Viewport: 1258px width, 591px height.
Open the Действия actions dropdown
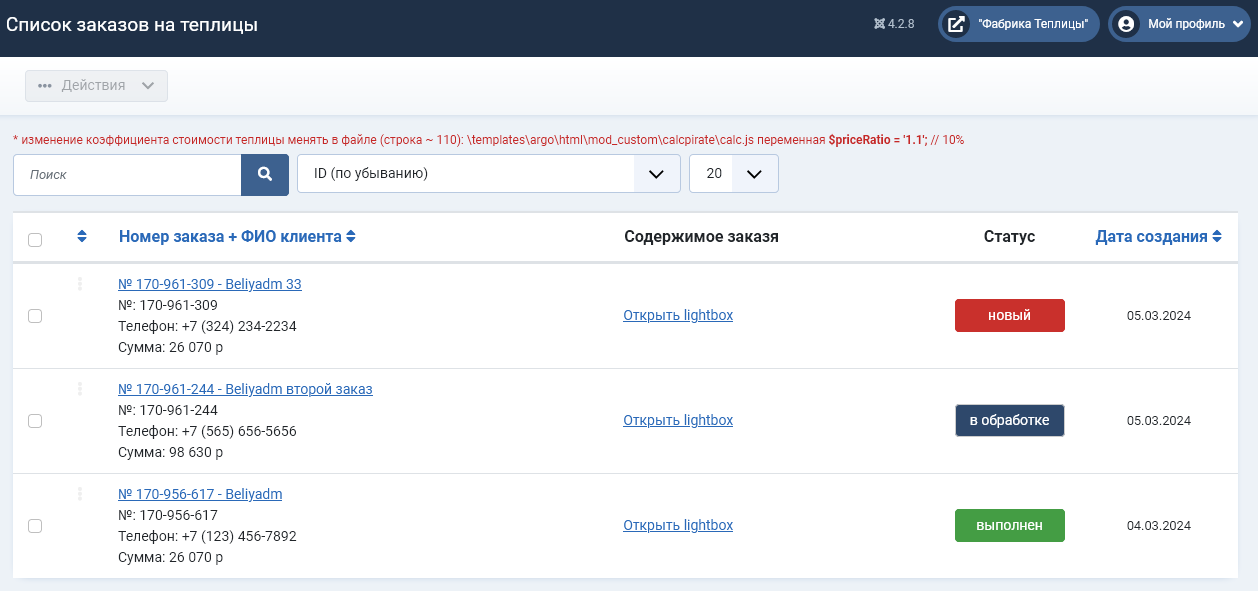pyautogui.click(x=96, y=86)
